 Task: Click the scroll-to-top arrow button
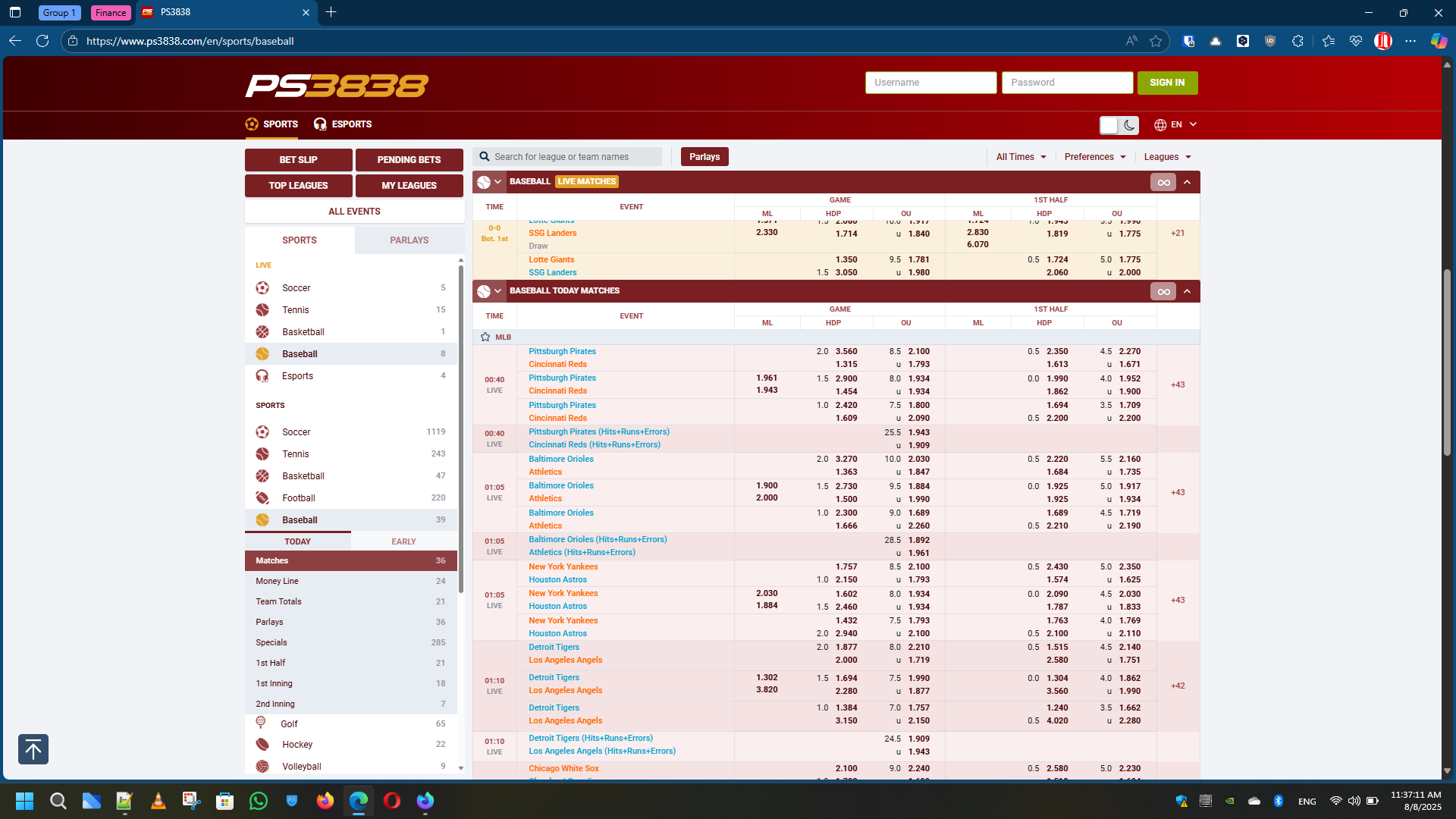[x=33, y=749]
